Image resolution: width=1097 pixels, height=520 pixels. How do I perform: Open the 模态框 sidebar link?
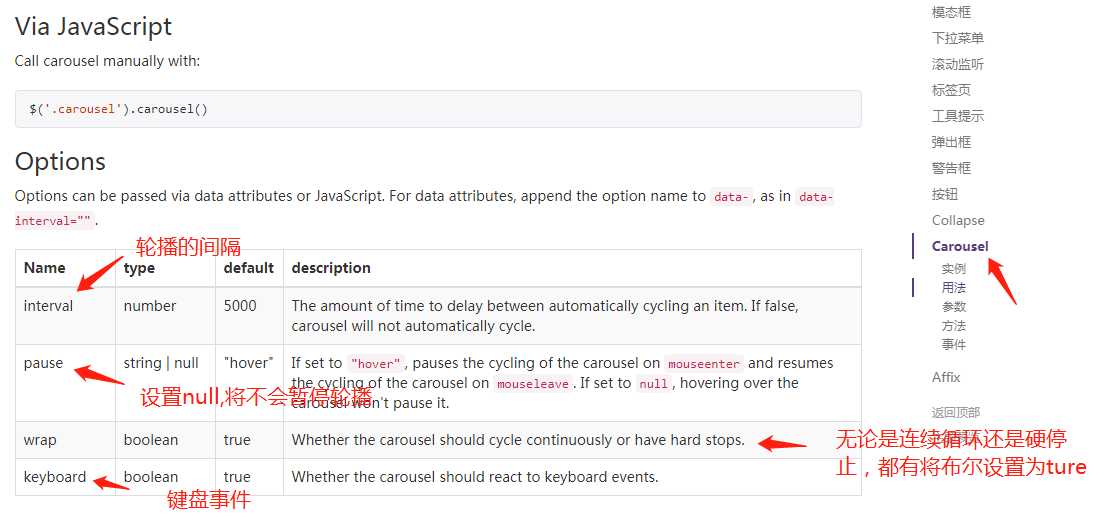[951, 12]
